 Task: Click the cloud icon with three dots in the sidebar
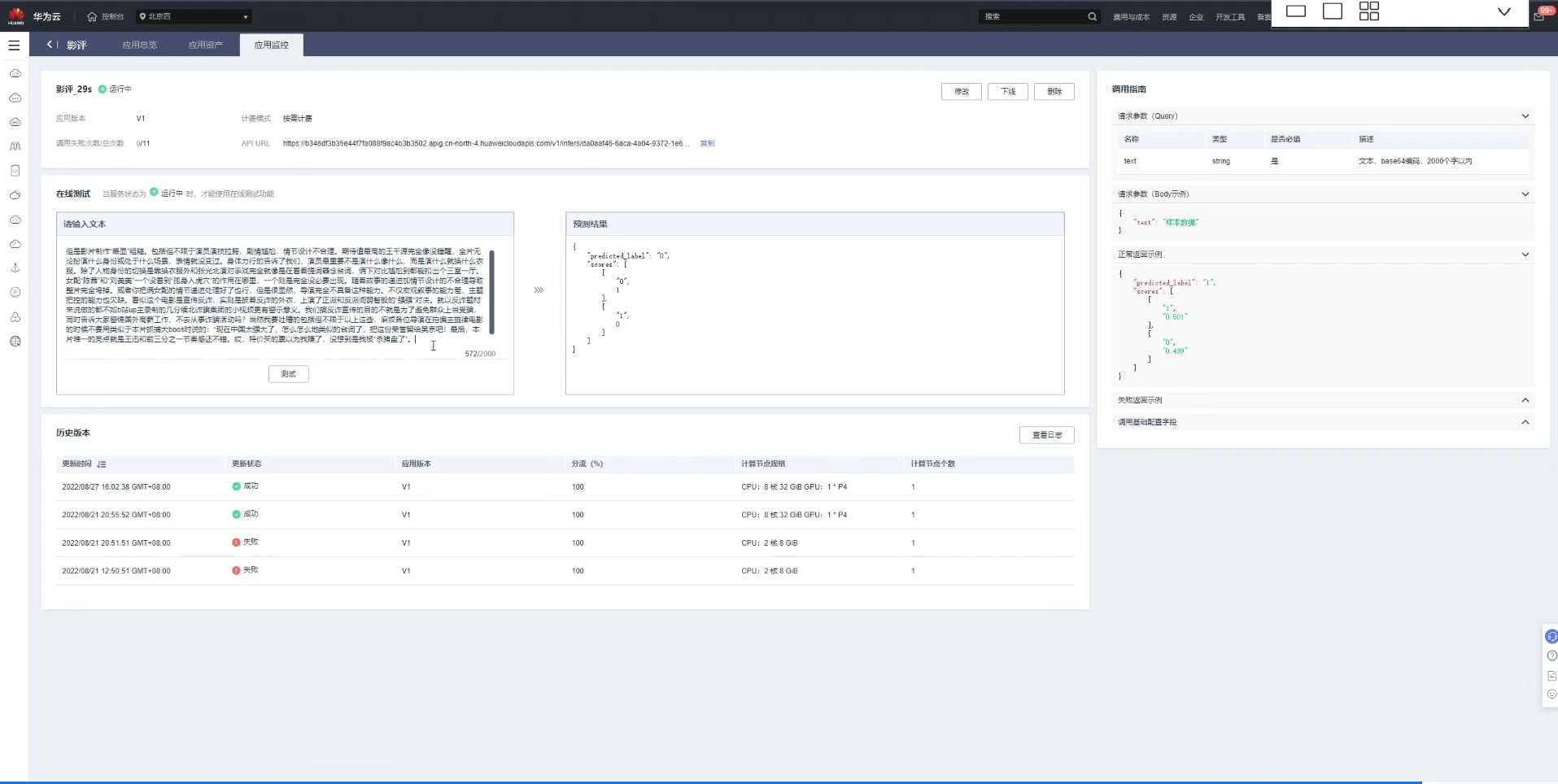click(15, 98)
